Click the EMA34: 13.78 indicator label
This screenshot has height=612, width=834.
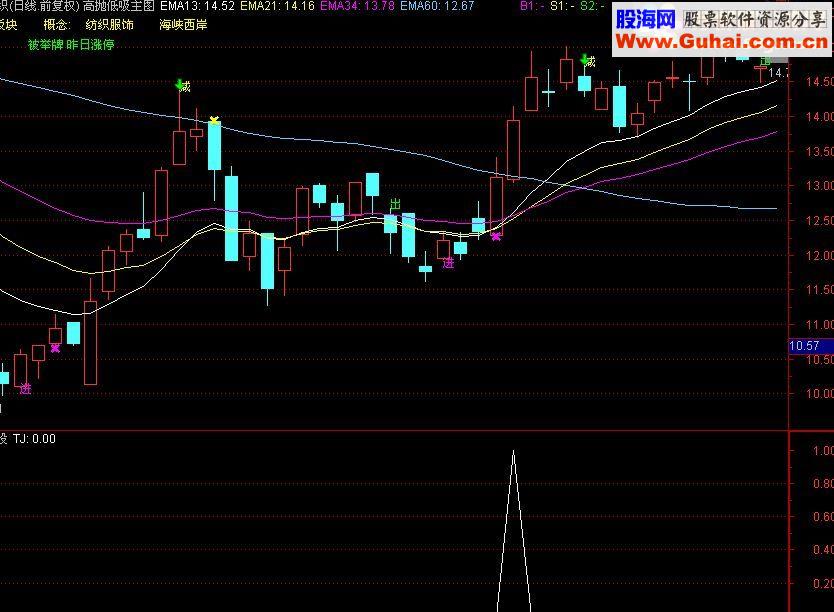[x=357, y=6]
